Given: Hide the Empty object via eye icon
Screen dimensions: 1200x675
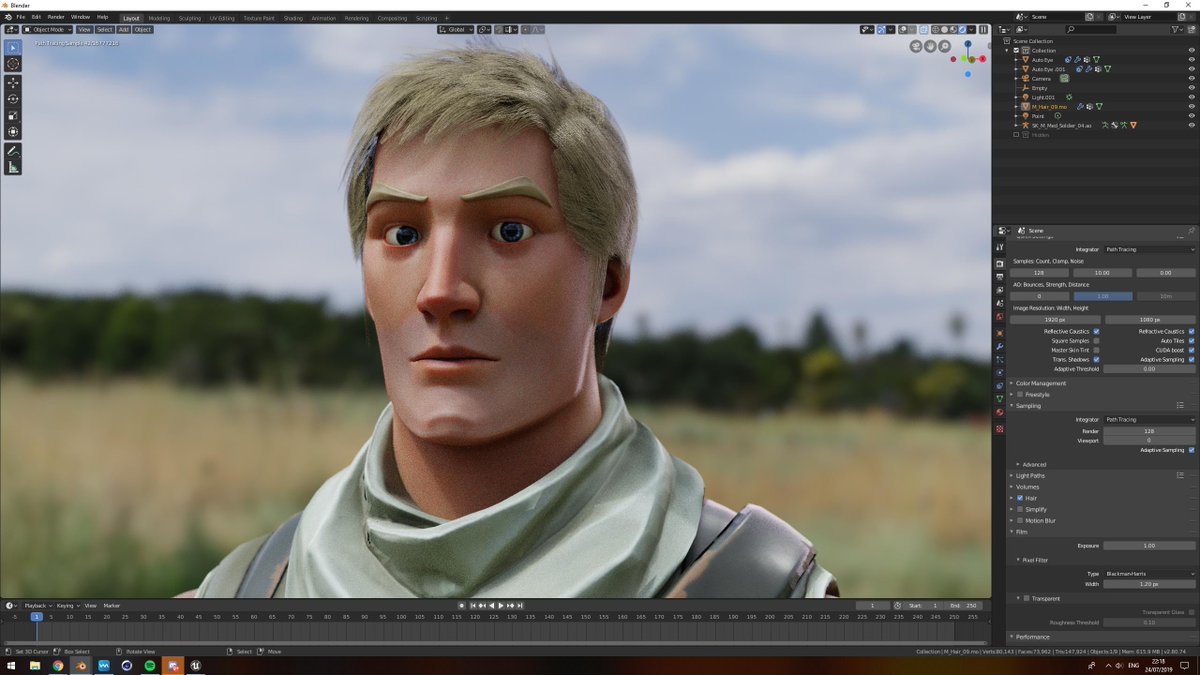Looking at the screenshot, I should tap(1191, 88).
